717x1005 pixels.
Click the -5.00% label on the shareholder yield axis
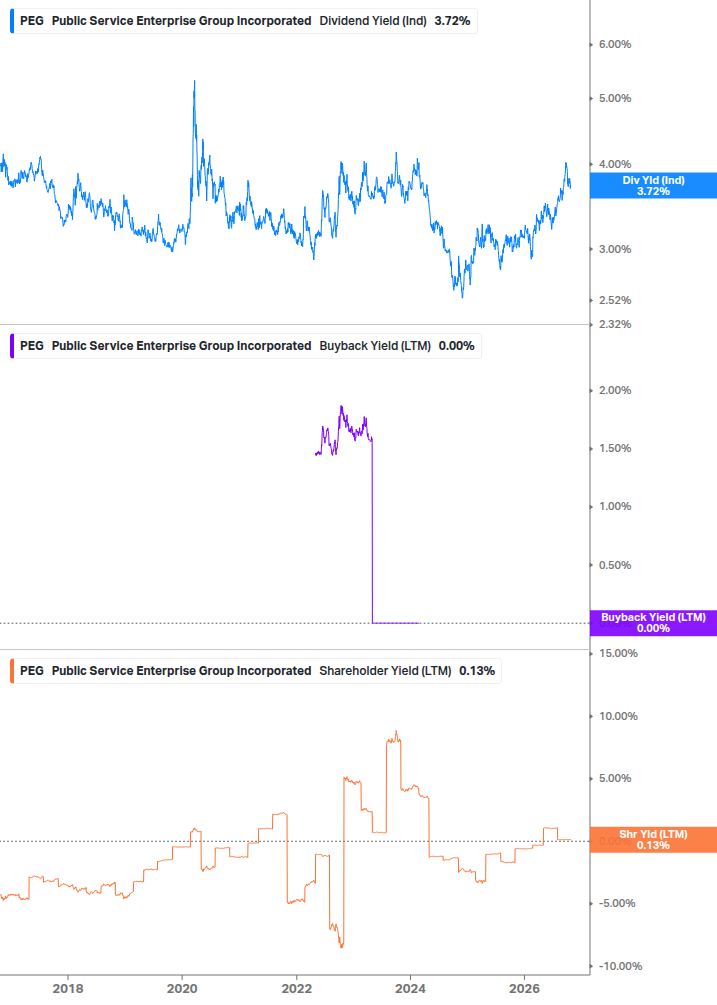617,903
